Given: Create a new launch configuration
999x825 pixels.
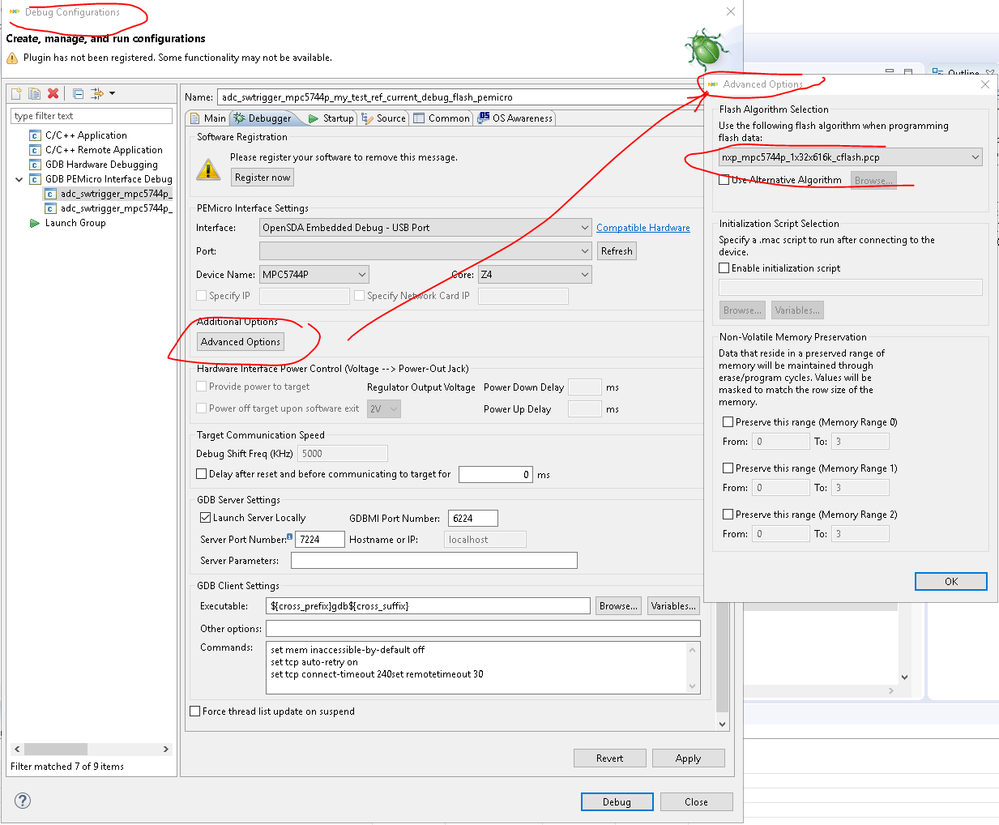Looking at the screenshot, I should 16,93.
